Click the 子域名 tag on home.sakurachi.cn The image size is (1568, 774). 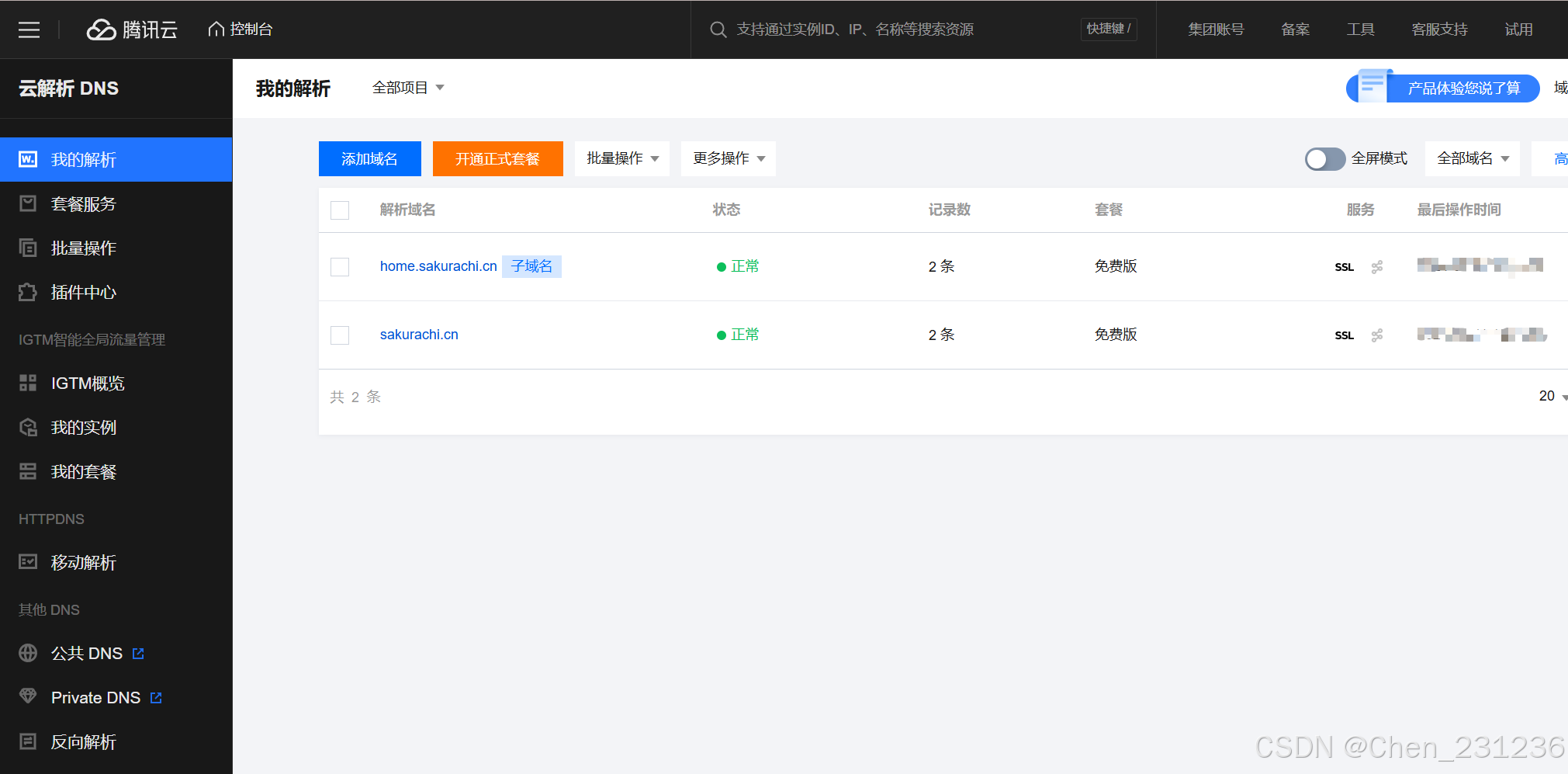click(531, 266)
